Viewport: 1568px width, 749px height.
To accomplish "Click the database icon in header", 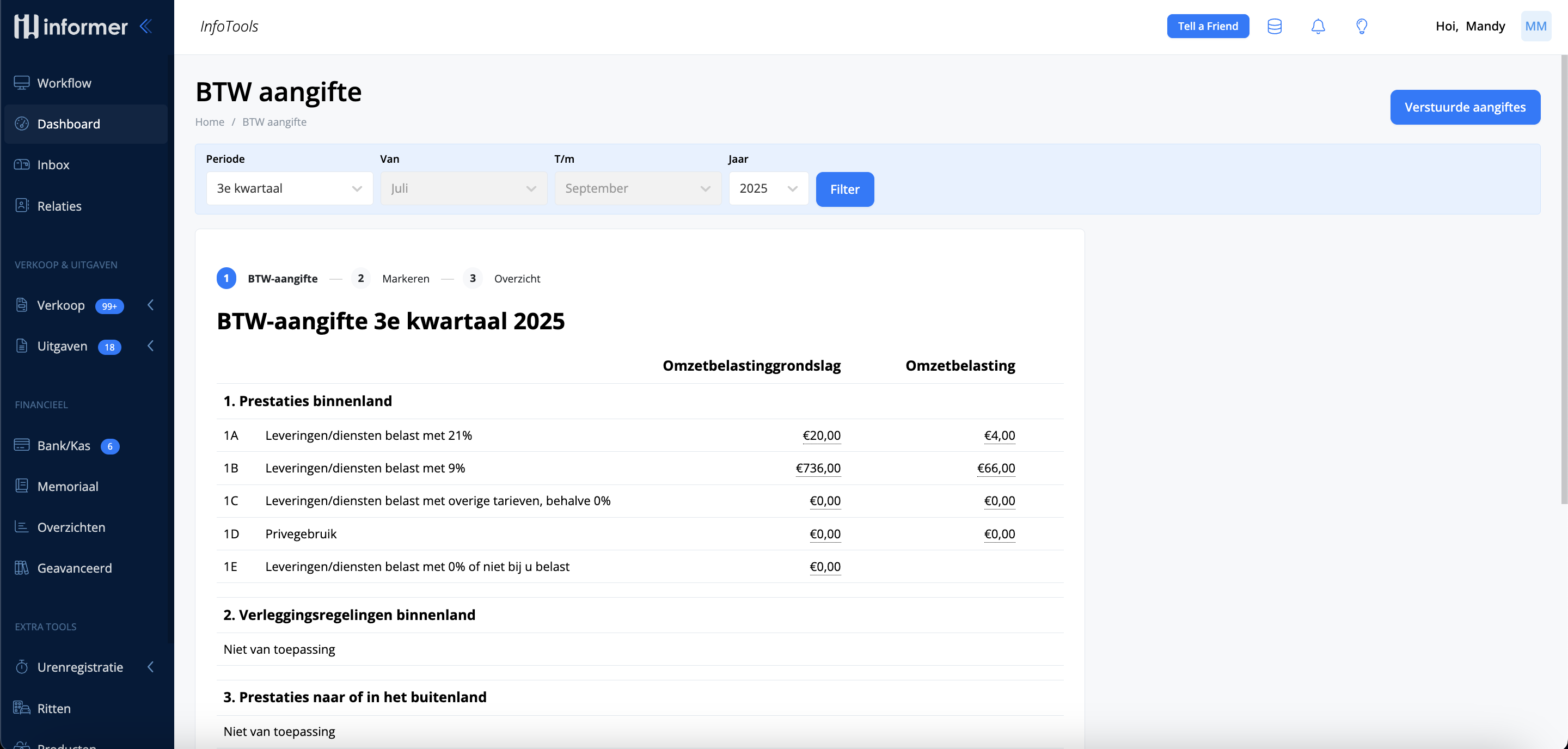I will pos(1274,26).
